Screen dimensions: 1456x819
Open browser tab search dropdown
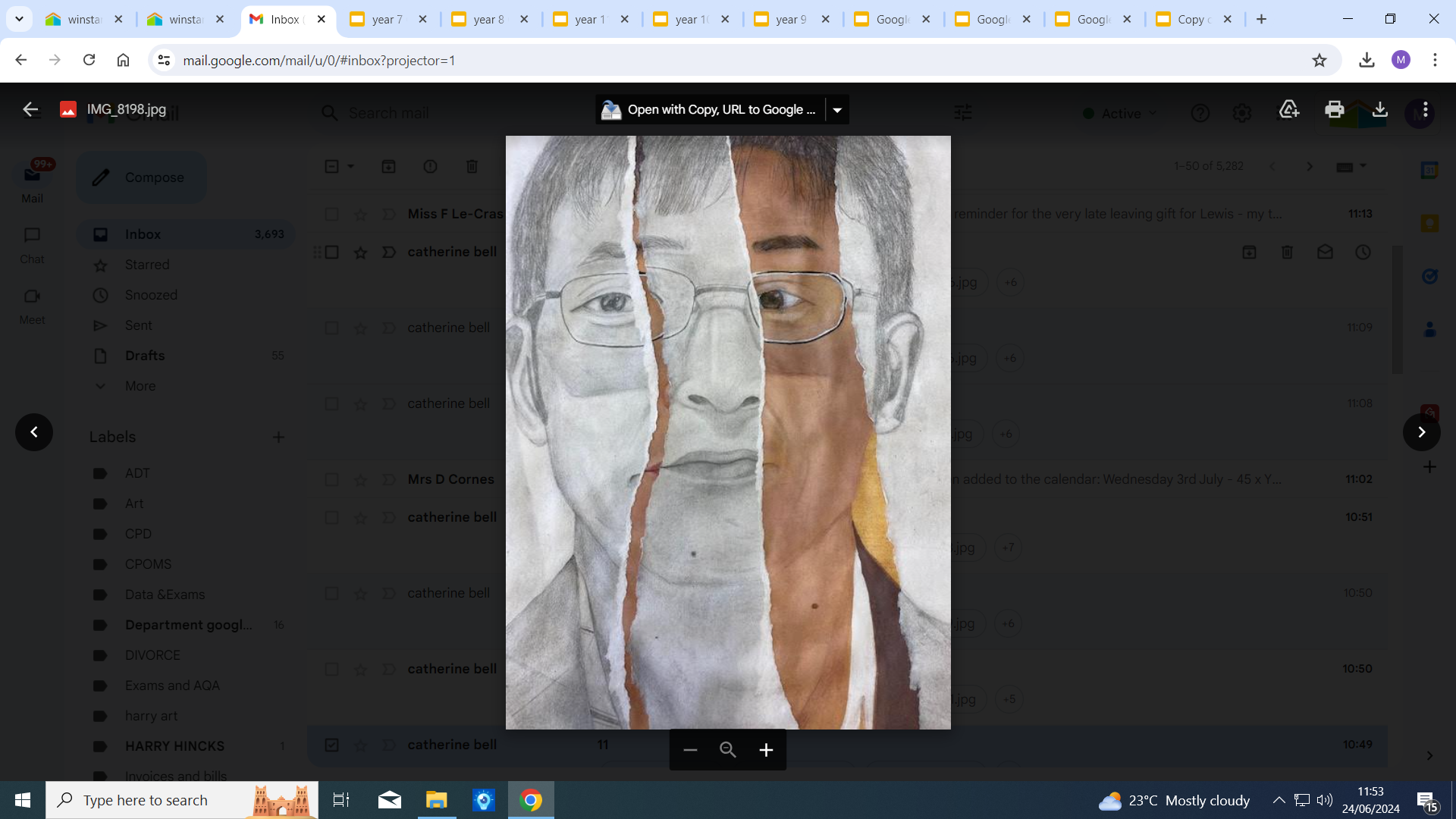pos(19,19)
